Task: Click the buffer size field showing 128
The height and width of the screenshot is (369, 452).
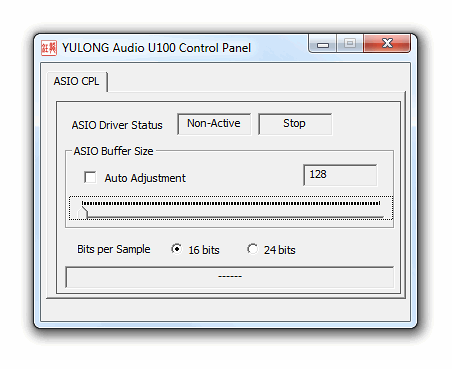Action: 340,175
